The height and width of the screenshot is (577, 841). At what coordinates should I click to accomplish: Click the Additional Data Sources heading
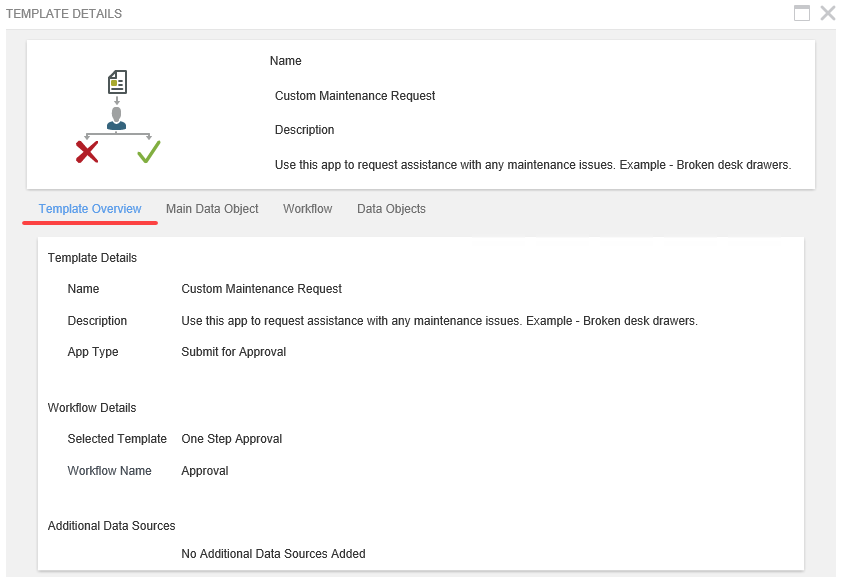(111, 526)
